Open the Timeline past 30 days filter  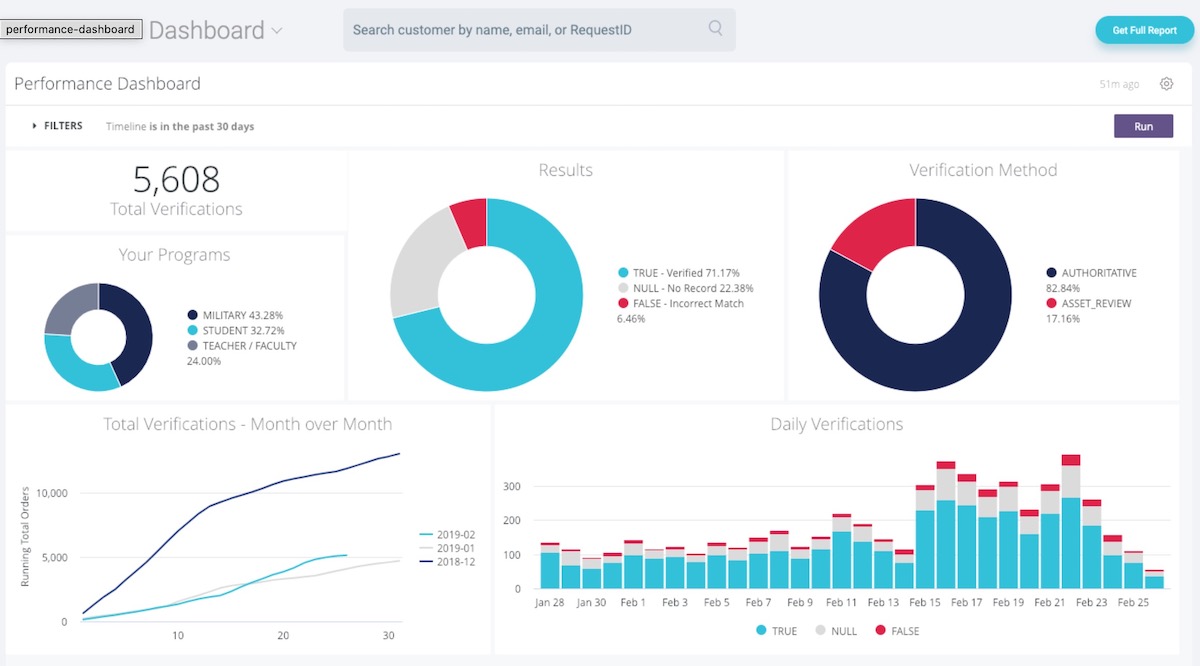click(x=179, y=126)
